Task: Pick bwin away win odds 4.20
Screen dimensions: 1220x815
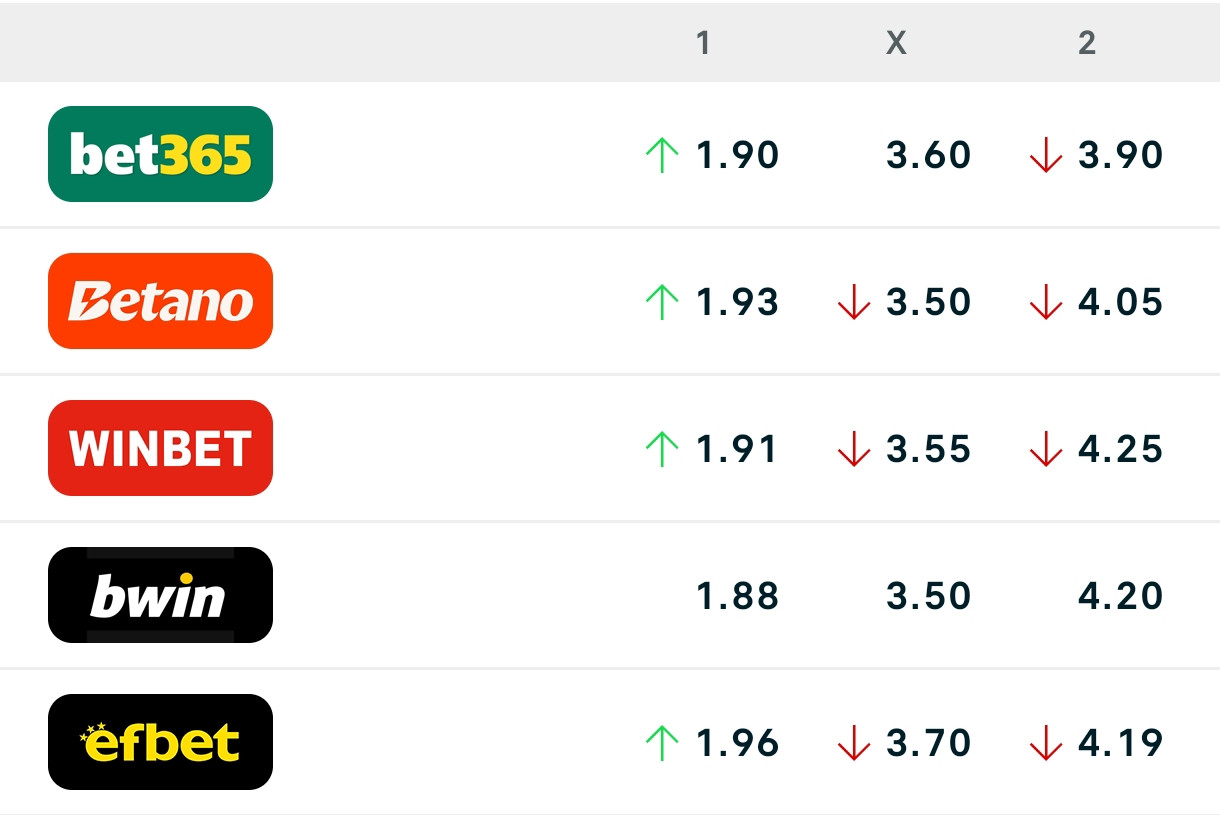Action: (1120, 596)
